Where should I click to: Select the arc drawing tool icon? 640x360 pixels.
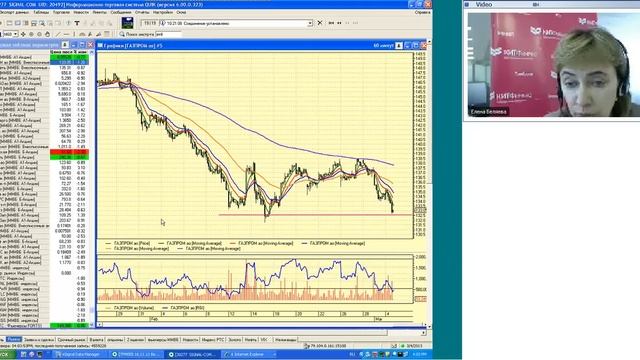tap(82, 34)
